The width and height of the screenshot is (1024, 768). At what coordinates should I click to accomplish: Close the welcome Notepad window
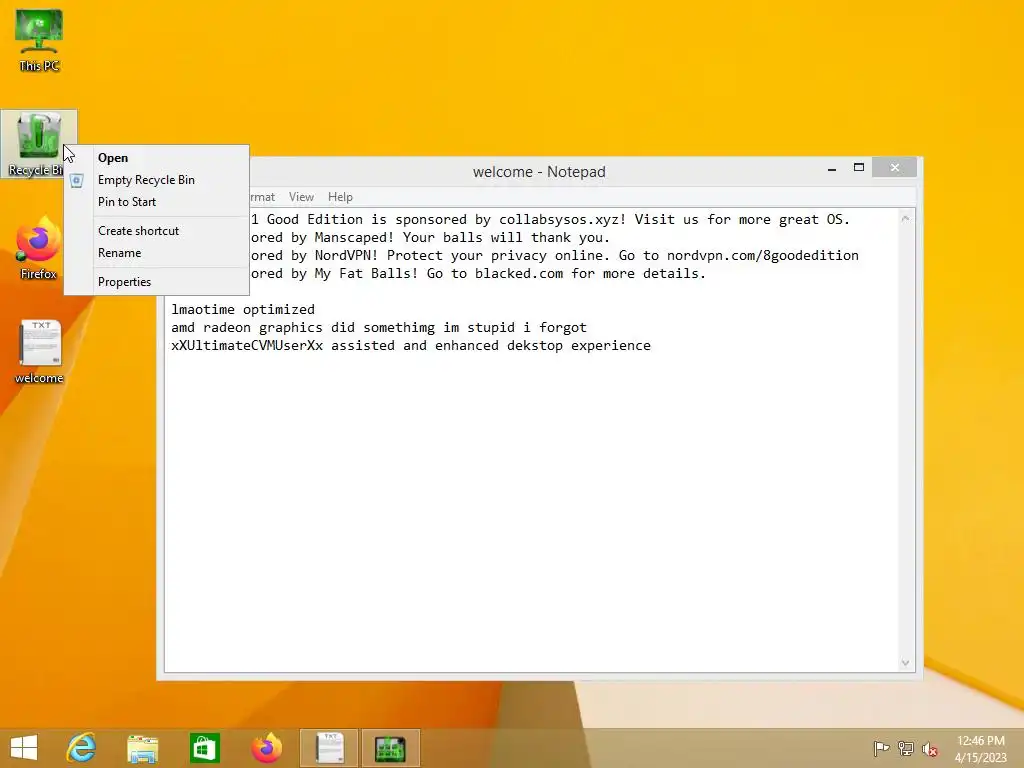tap(894, 168)
